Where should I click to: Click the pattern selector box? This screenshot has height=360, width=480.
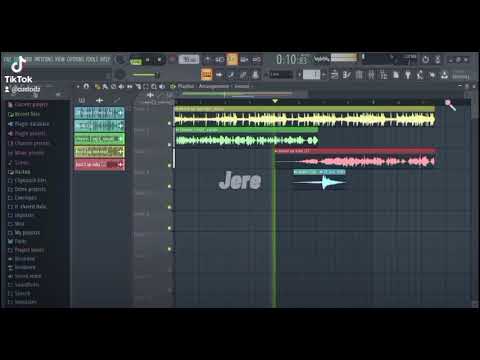[312, 74]
